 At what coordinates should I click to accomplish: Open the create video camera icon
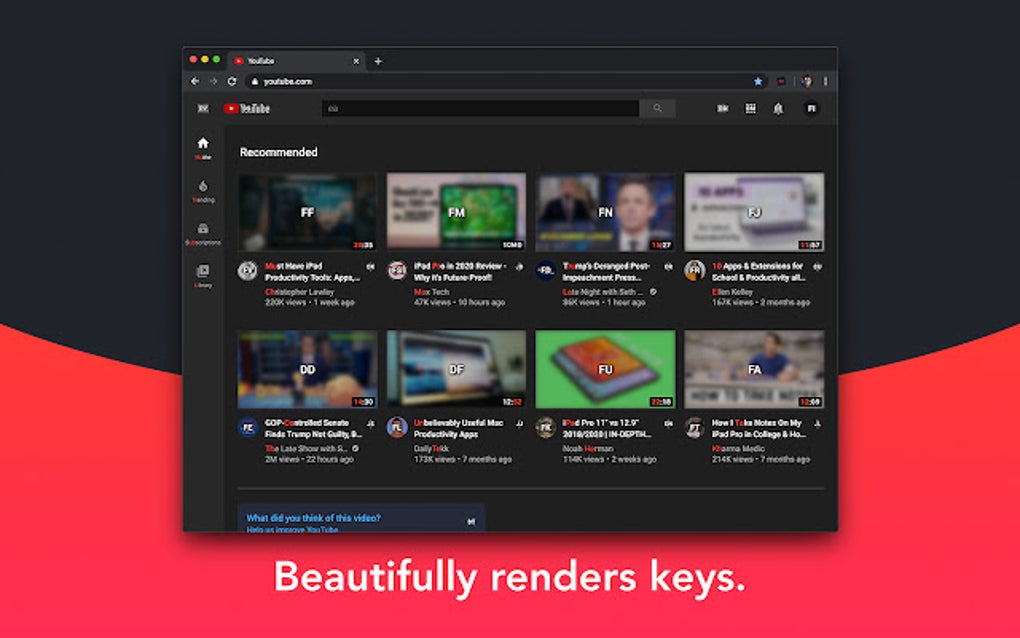pos(722,109)
